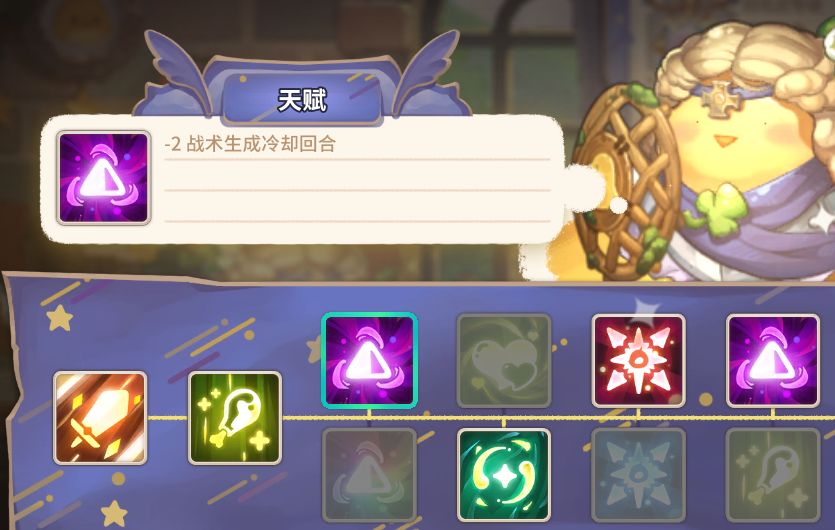Select the rightmost purple triangle talent
Viewport: 835px width, 530px height.
pos(773,361)
